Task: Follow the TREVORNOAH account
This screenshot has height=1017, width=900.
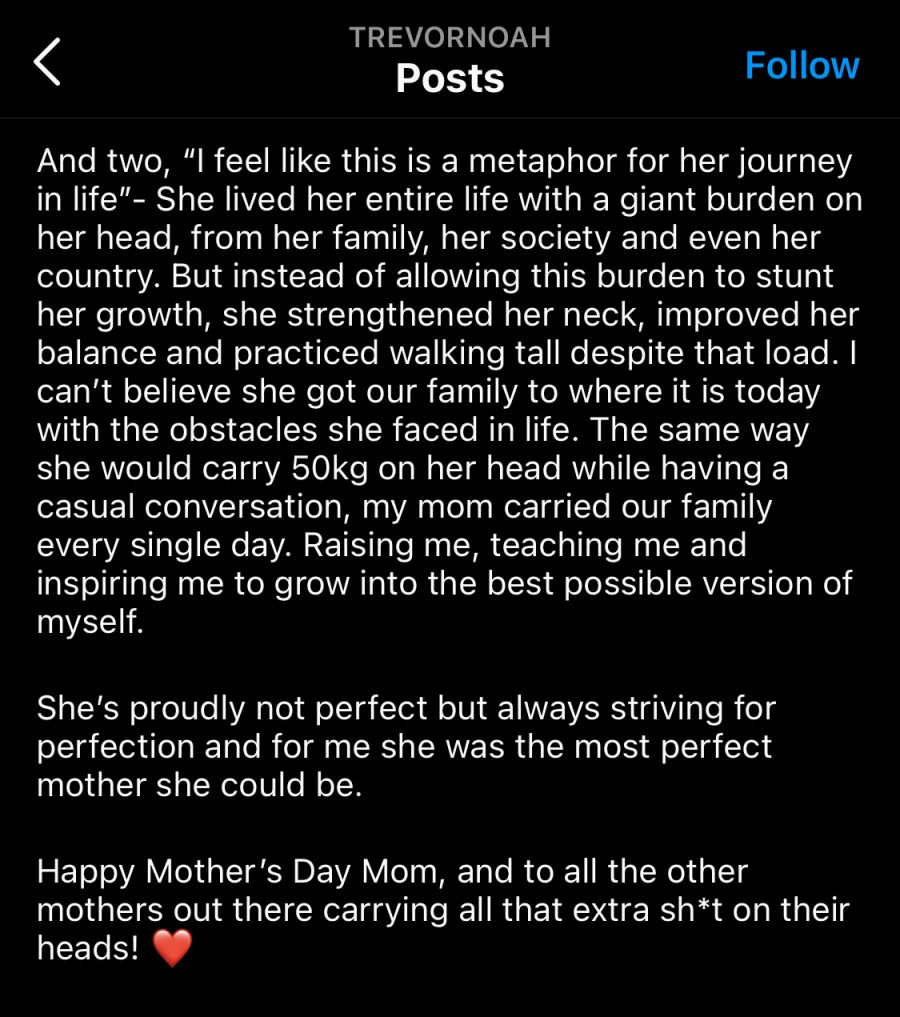Action: point(802,66)
